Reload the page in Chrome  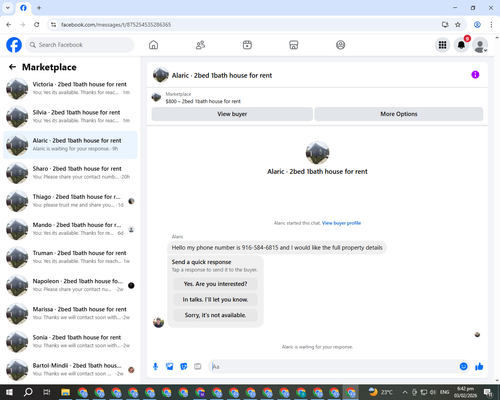pyautogui.click(x=37, y=25)
